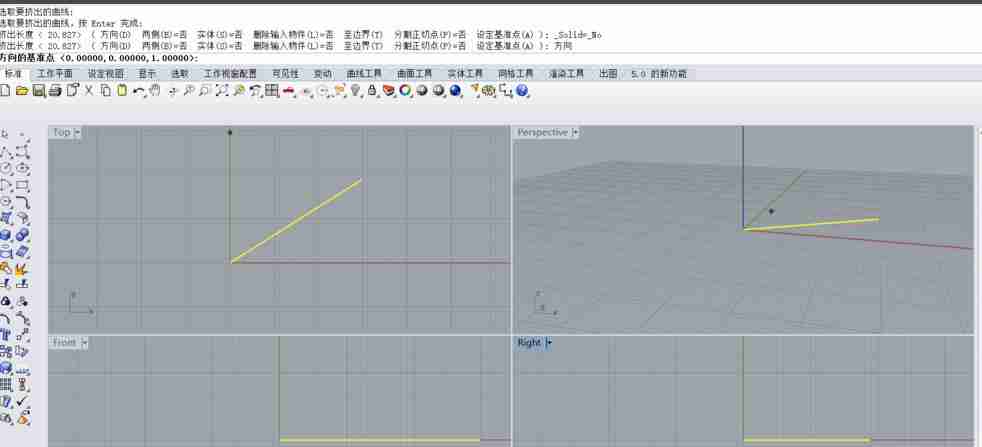This screenshot has height=447, width=982.
Task: Switch to the 曲面工具 tab
Action: (x=415, y=74)
